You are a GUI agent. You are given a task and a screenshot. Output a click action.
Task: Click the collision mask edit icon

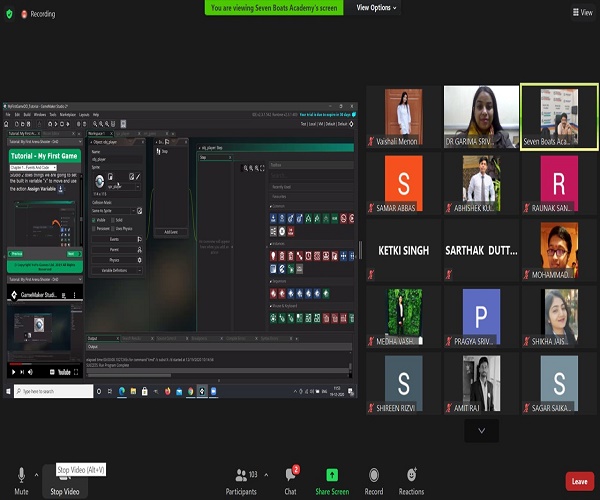point(140,211)
